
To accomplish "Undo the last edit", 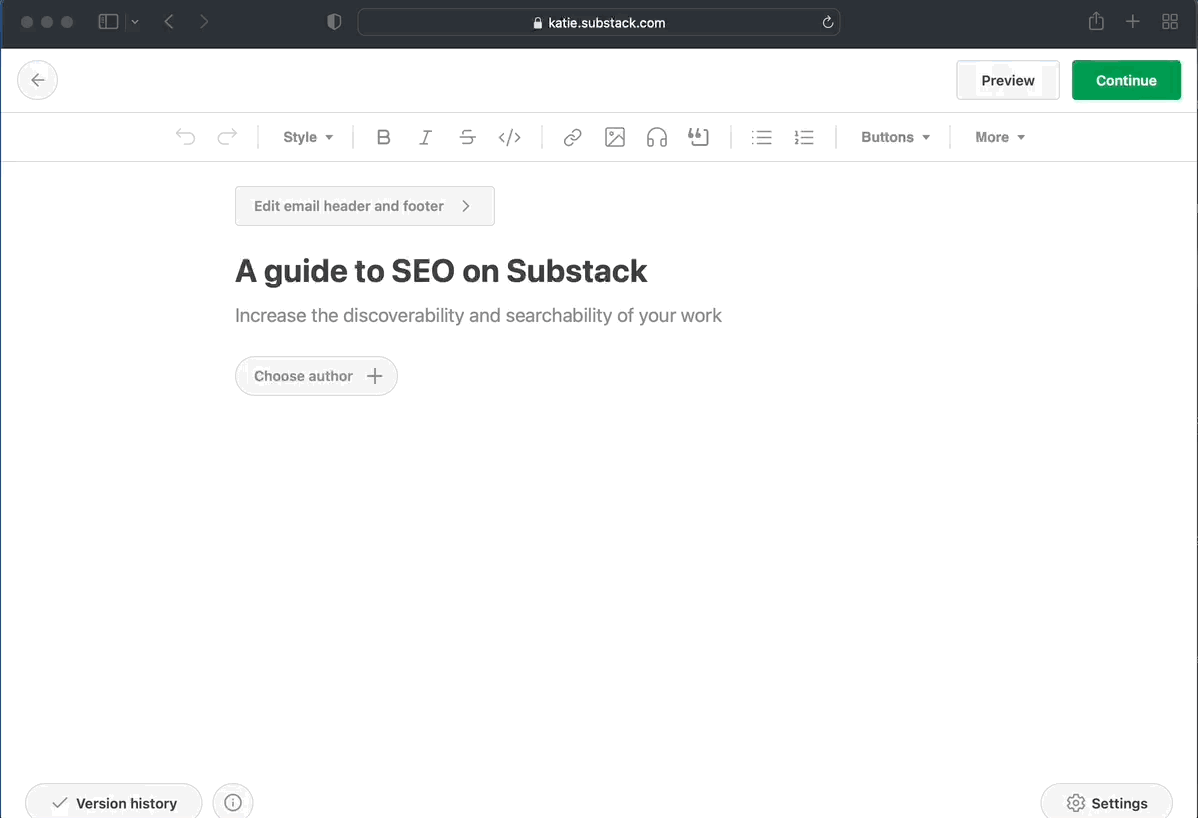I will (185, 137).
